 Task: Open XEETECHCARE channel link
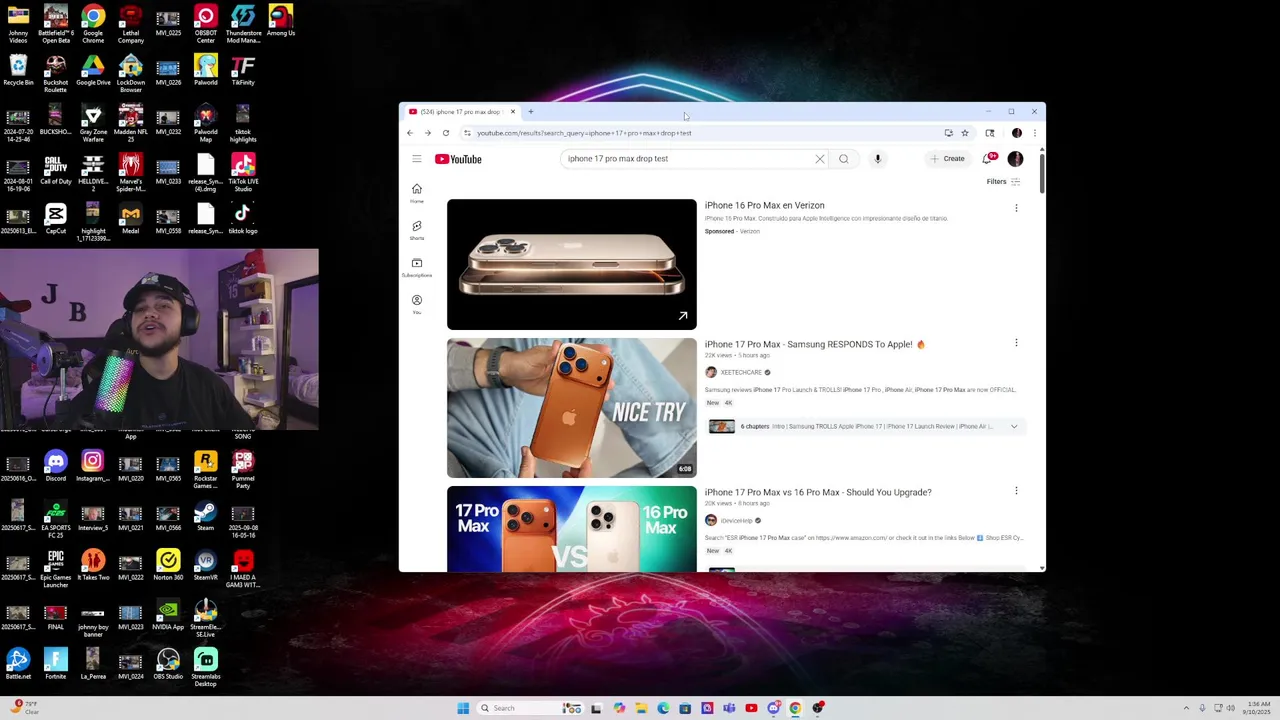(x=741, y=372)
